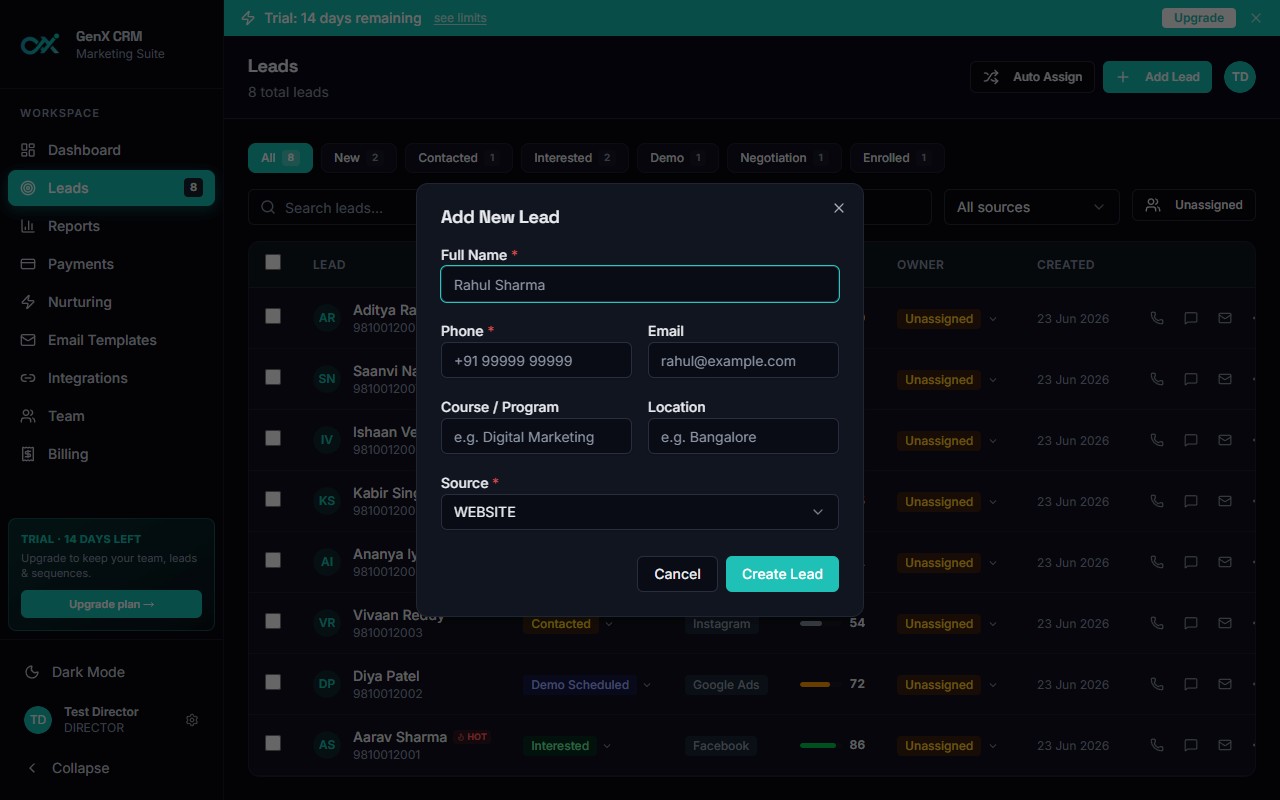Check the box for Vivaan Reddy's row
Image resolution: width=1280 pixels, height=800 pixels.
tap(273, 621)
